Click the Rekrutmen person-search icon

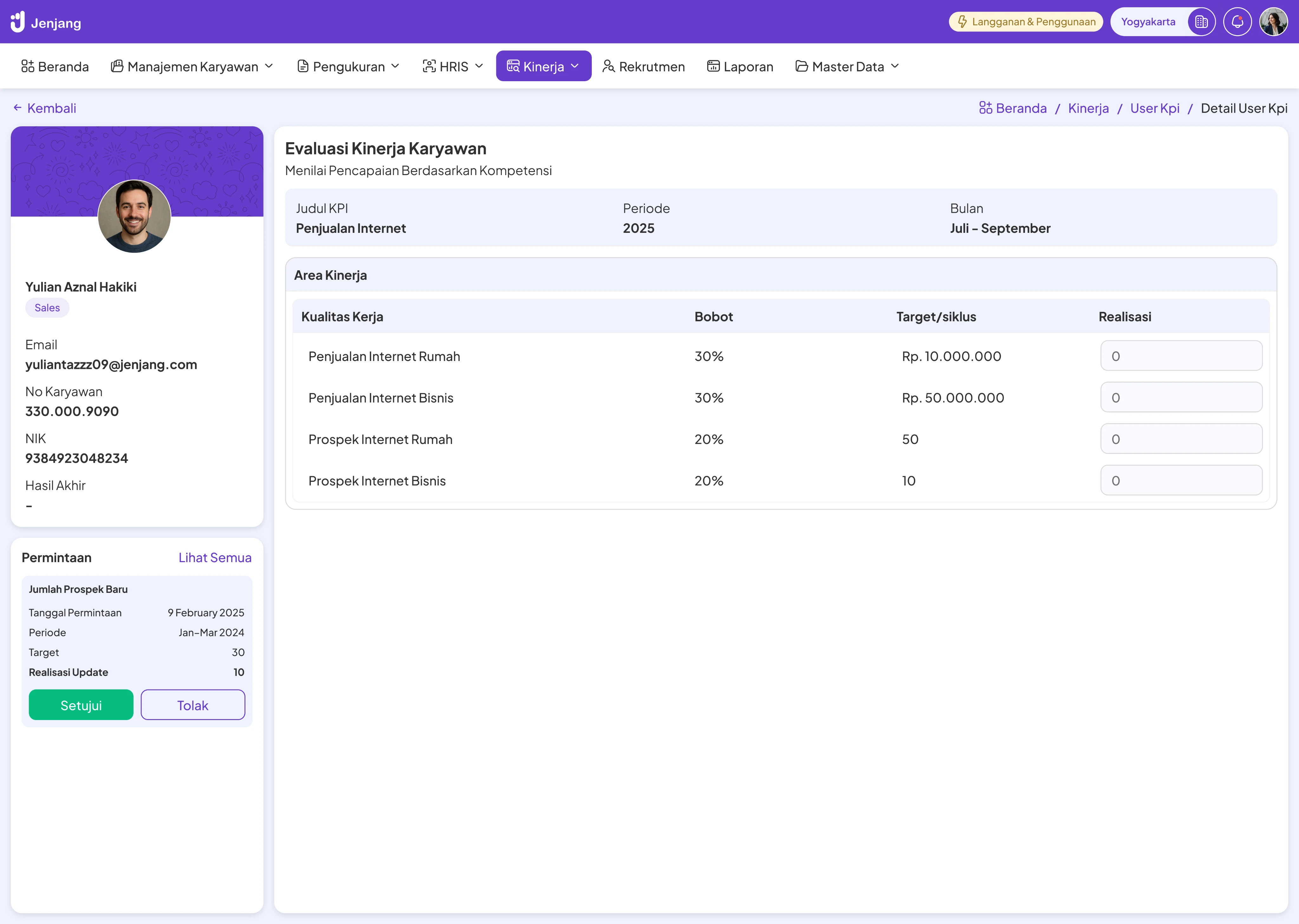pyautogui.click(x=608, y=67)
